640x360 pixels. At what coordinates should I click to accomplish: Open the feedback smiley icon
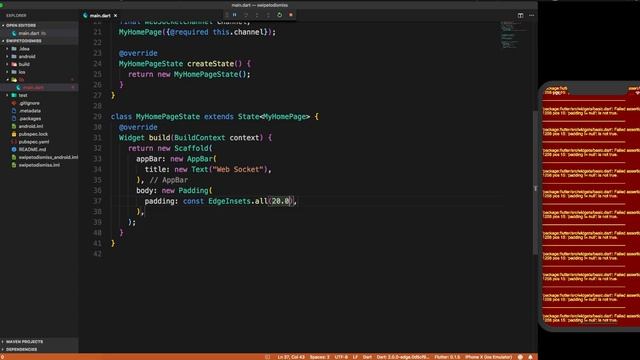520,357
